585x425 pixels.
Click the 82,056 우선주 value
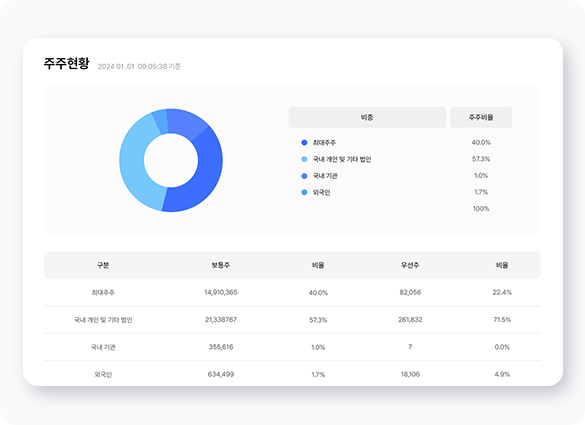tap(410, 292)
